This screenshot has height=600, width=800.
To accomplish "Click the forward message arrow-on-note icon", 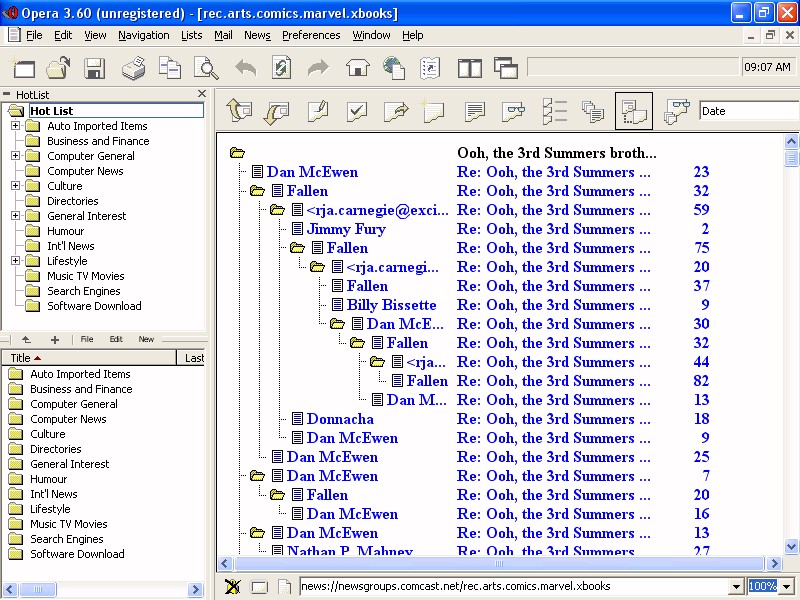I will (x=396, y=111).
